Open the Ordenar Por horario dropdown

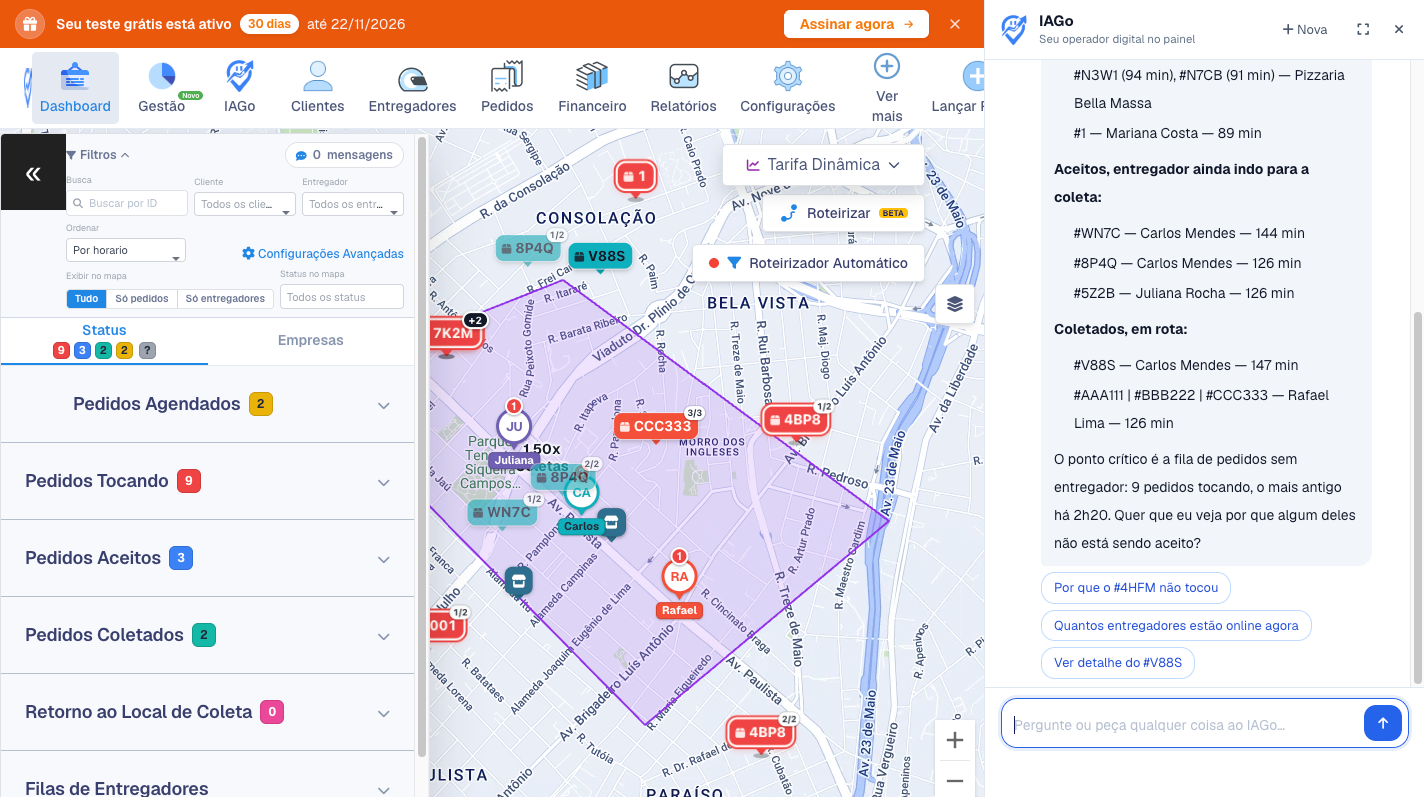[126, 250]
